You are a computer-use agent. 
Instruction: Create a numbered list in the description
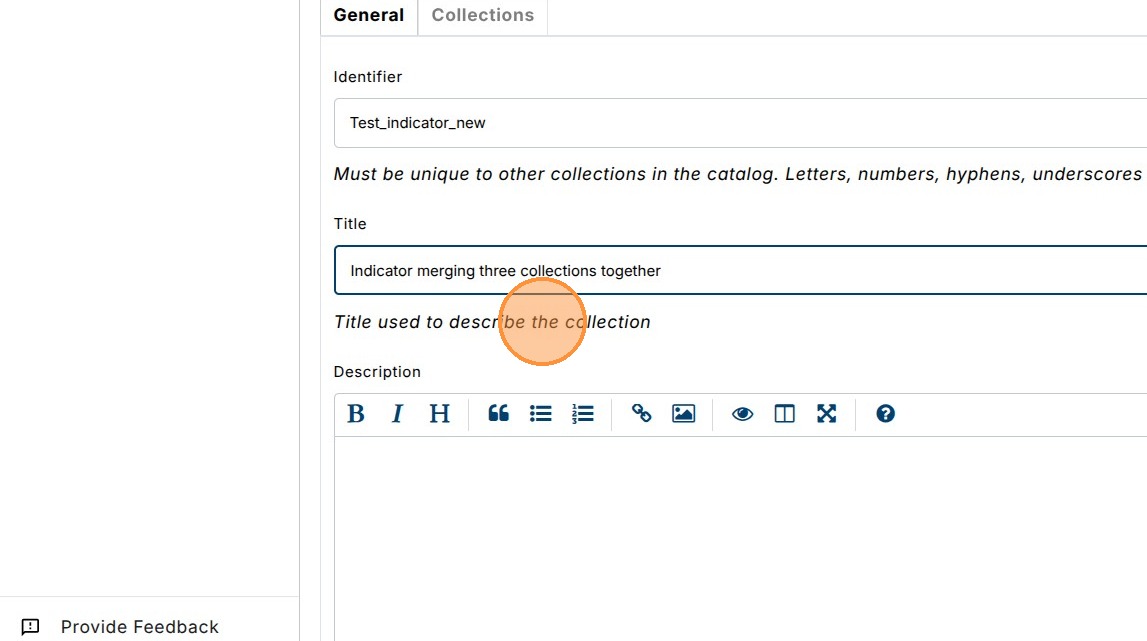point(583,414)
